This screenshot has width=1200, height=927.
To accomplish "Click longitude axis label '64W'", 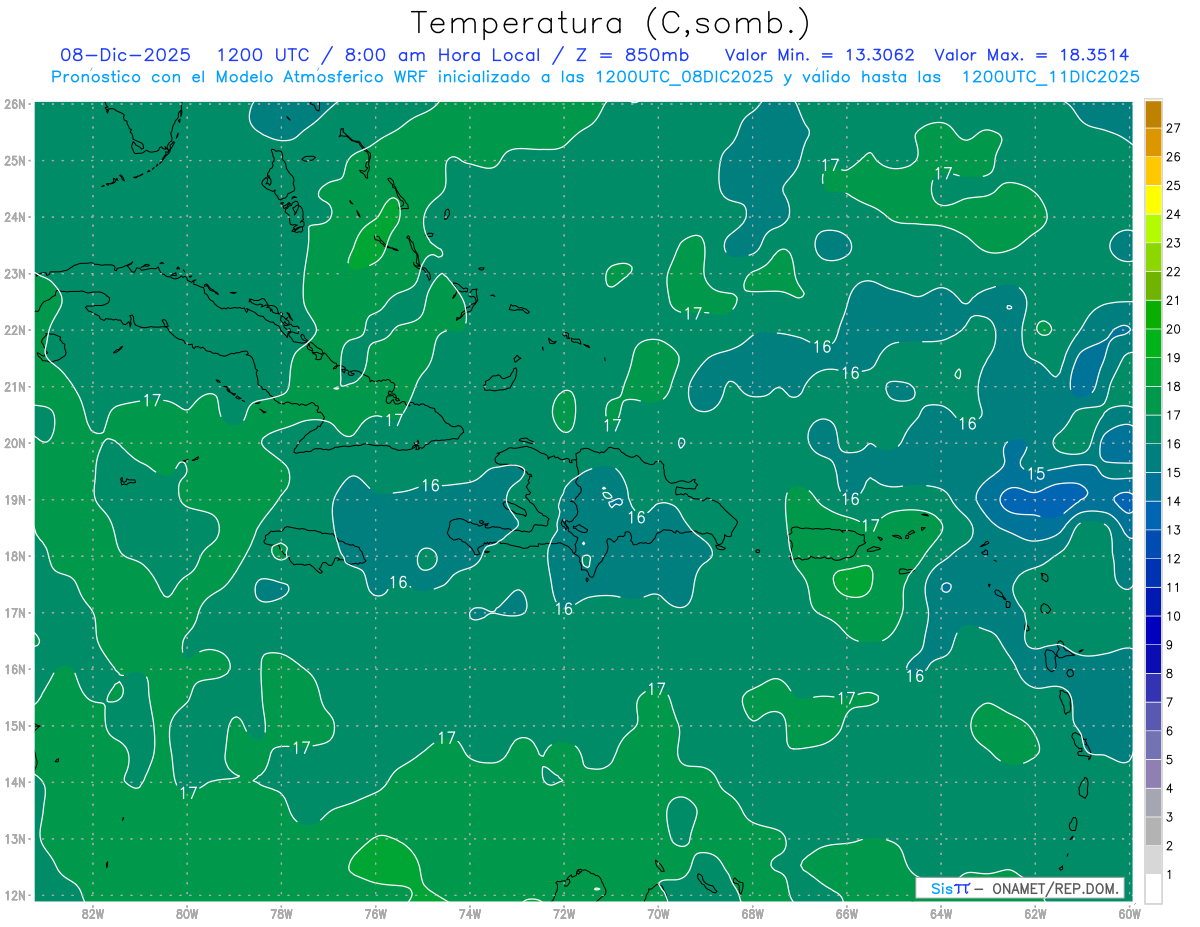I will (x=941, y=912).
